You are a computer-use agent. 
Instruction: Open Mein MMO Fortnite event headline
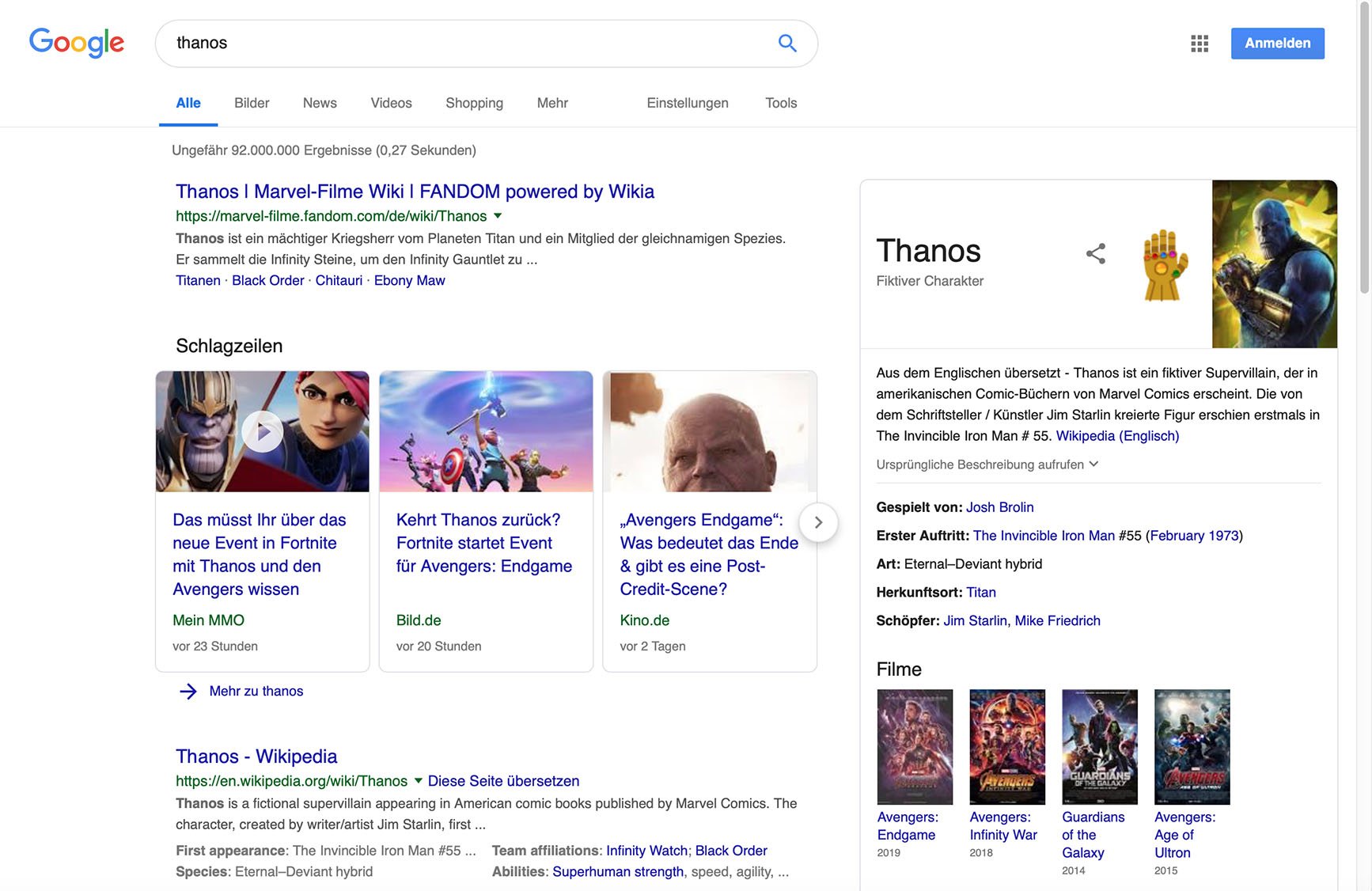point(259,555)
